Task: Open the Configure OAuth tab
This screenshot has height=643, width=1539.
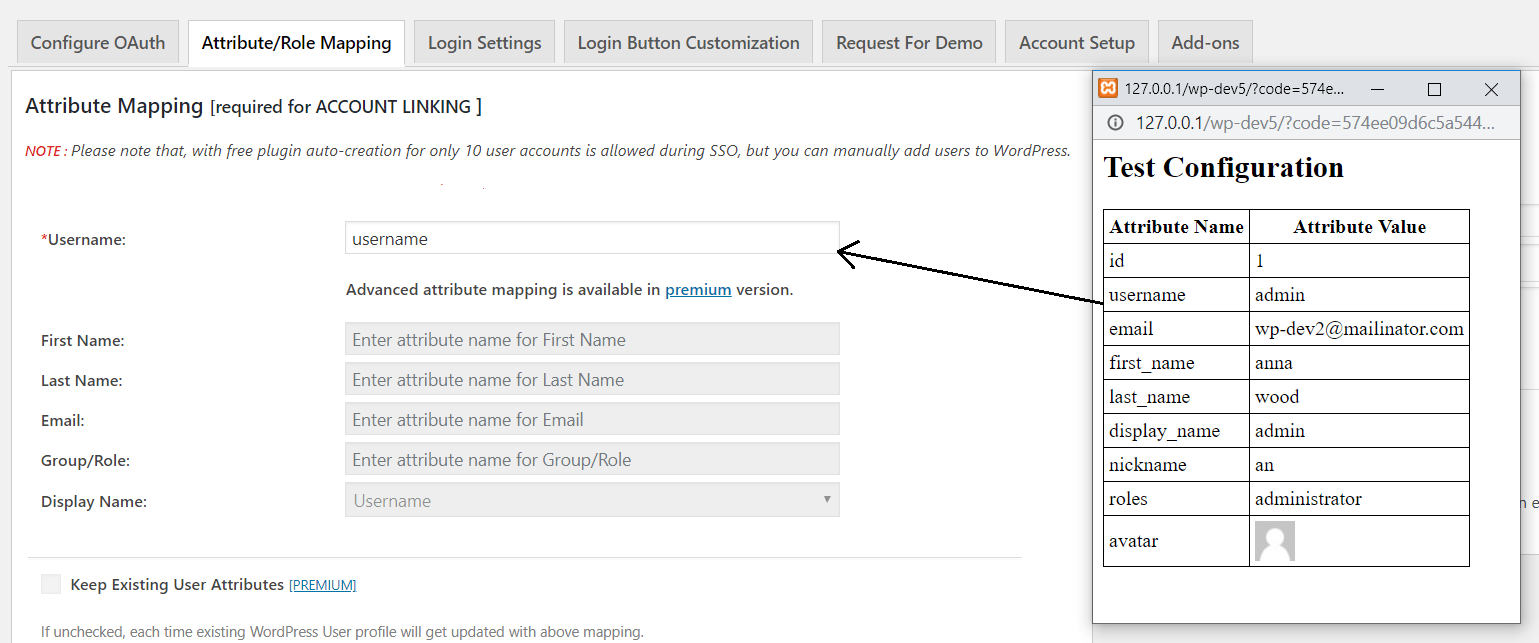Action: coord(98,43)
